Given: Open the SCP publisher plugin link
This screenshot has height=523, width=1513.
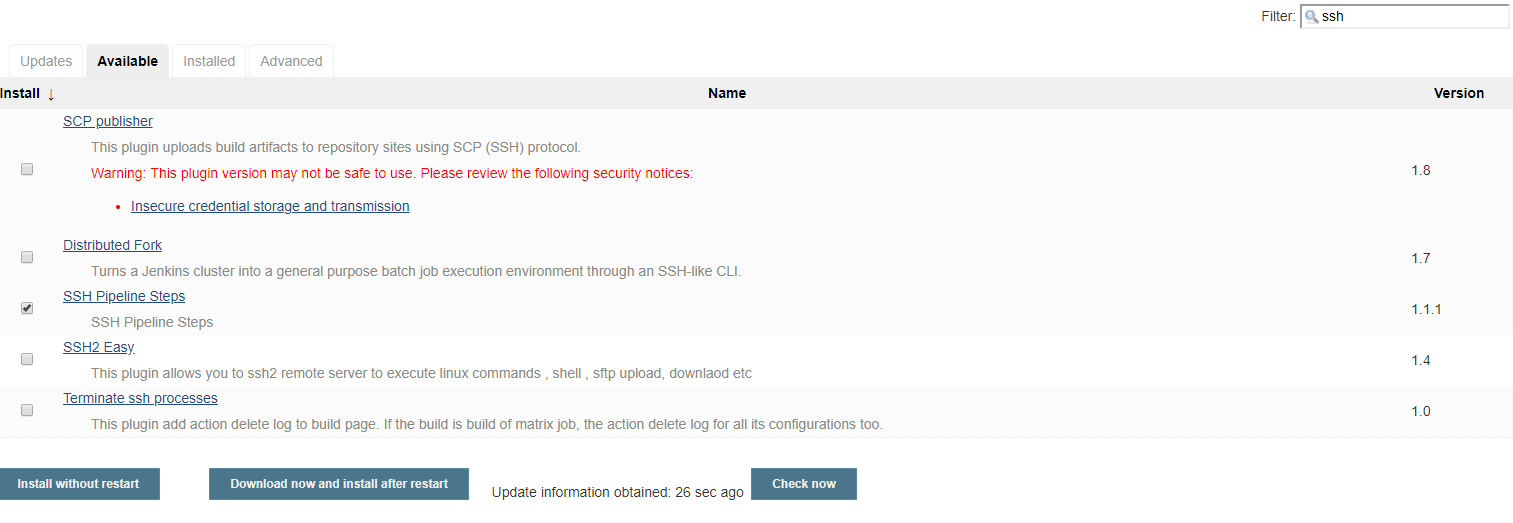Looking at the screenshot, I should pyautogui.click(x=108, y=121).
